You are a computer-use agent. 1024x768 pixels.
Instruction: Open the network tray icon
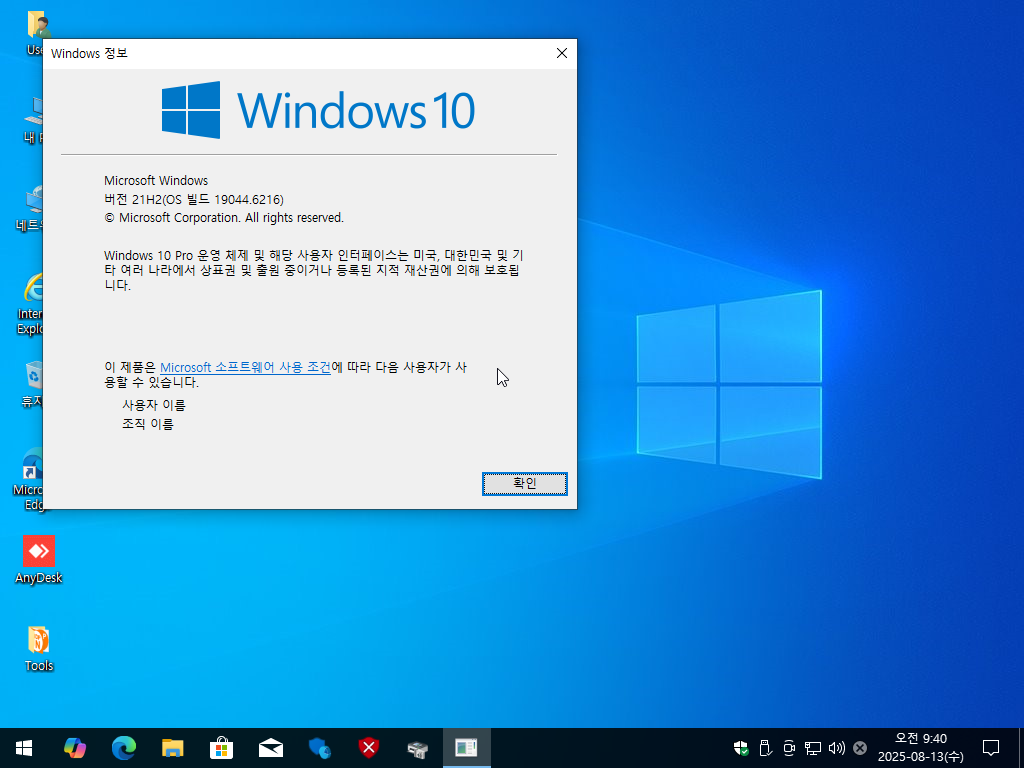point(812,748)
